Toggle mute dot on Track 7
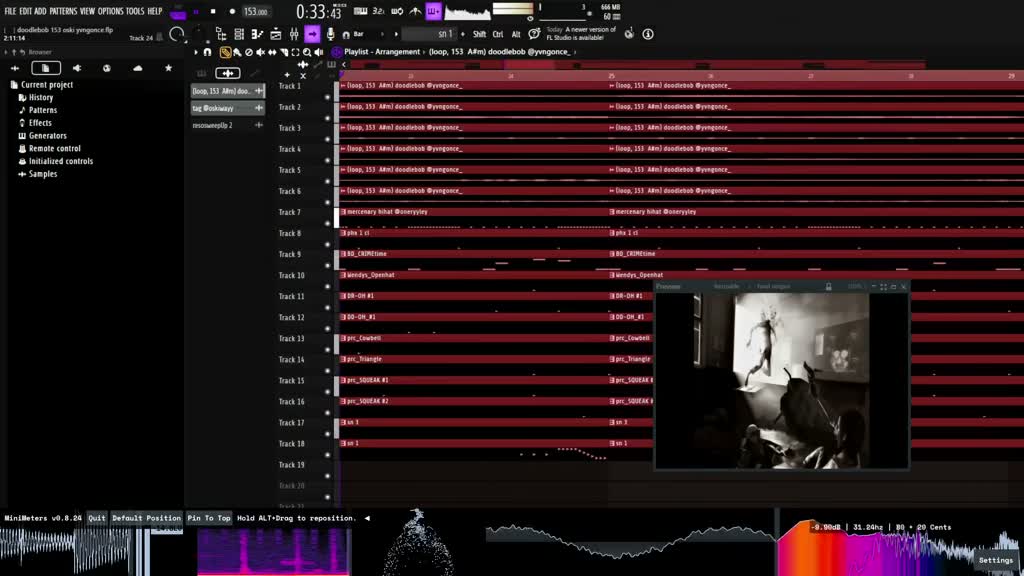1024x576 pixels. pos(328,223)
